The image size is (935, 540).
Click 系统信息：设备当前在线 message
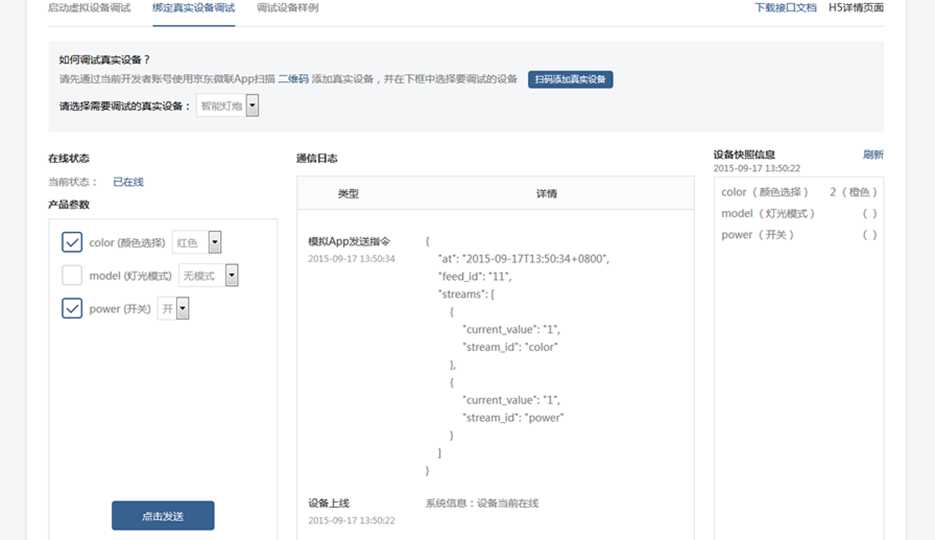(x=482, y=503)
